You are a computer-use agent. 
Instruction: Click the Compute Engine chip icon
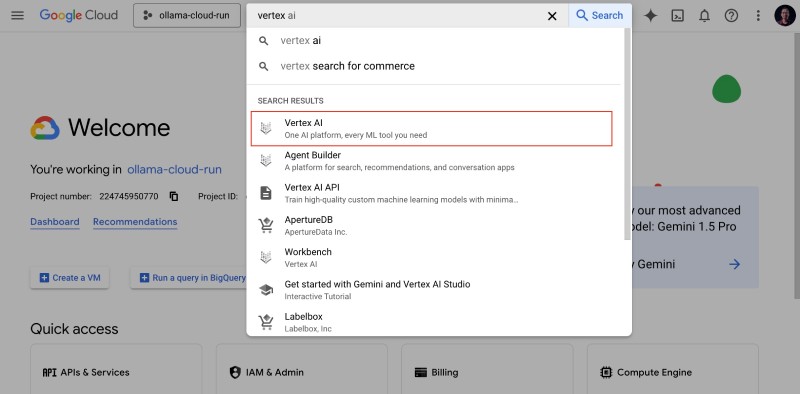coord(606,373)
